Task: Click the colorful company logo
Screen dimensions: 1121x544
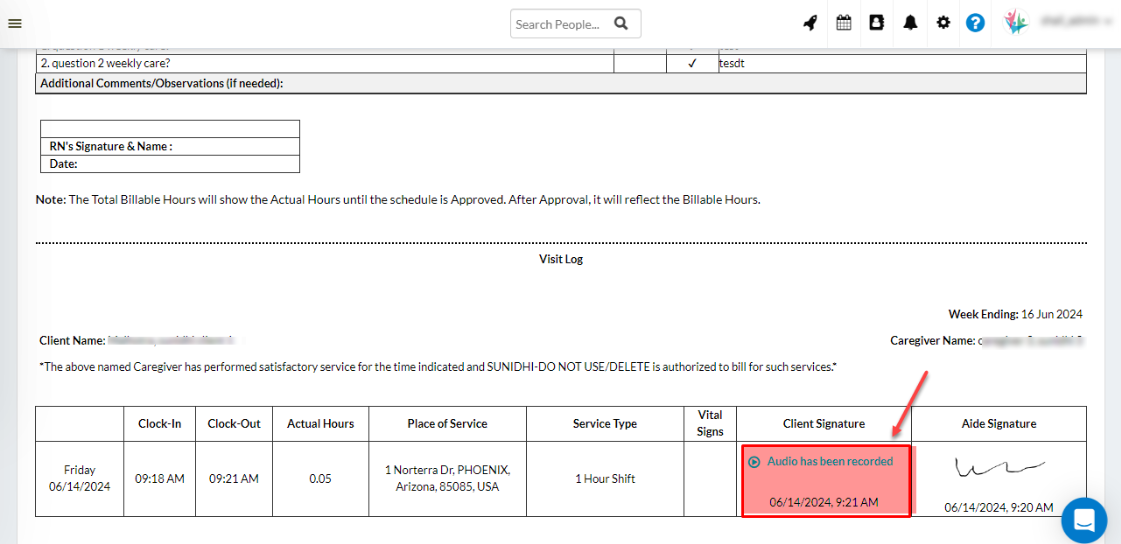Action: click(1015, 22)
